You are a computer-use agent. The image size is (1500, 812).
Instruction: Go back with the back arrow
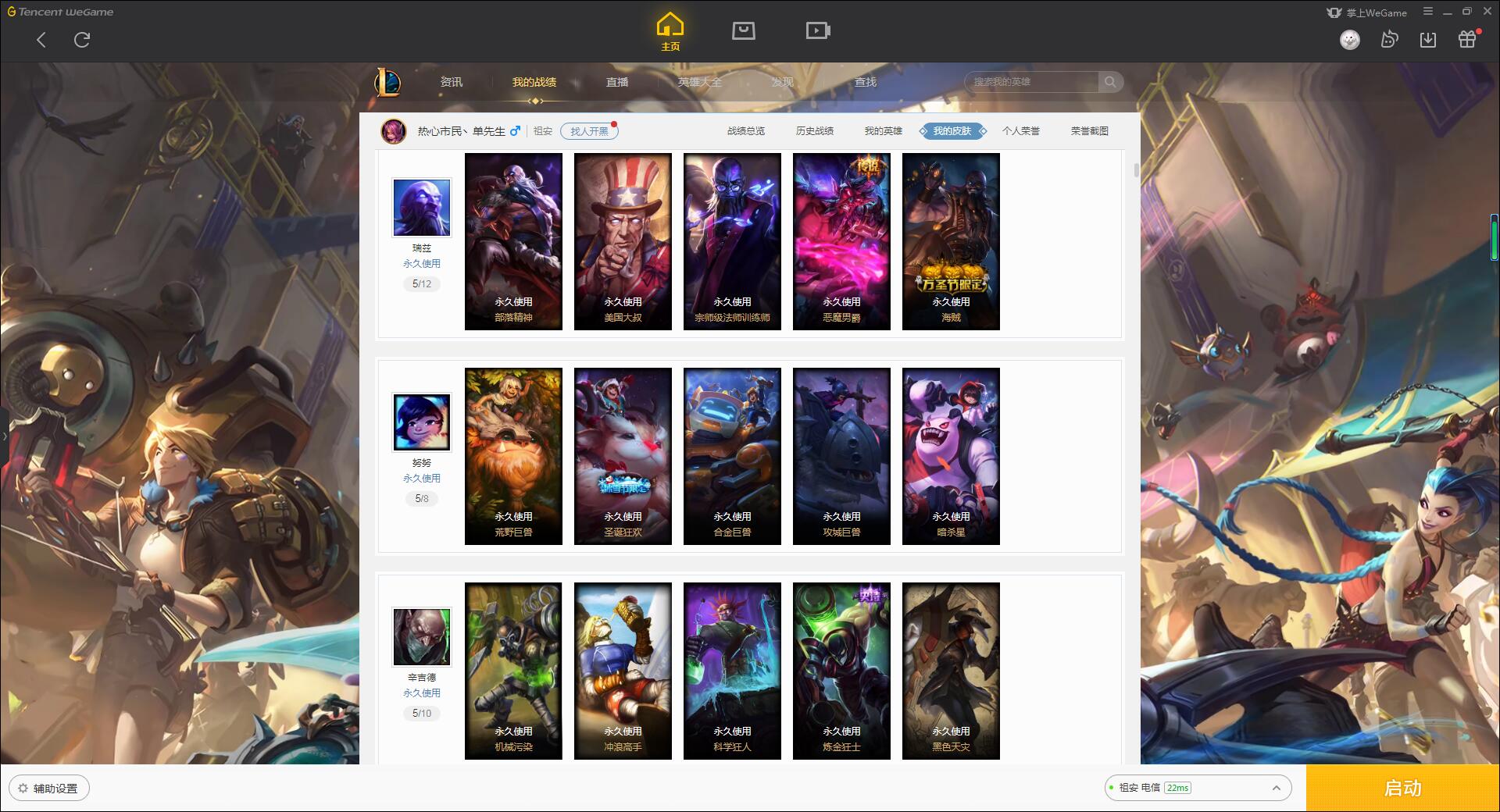(41, 40)
